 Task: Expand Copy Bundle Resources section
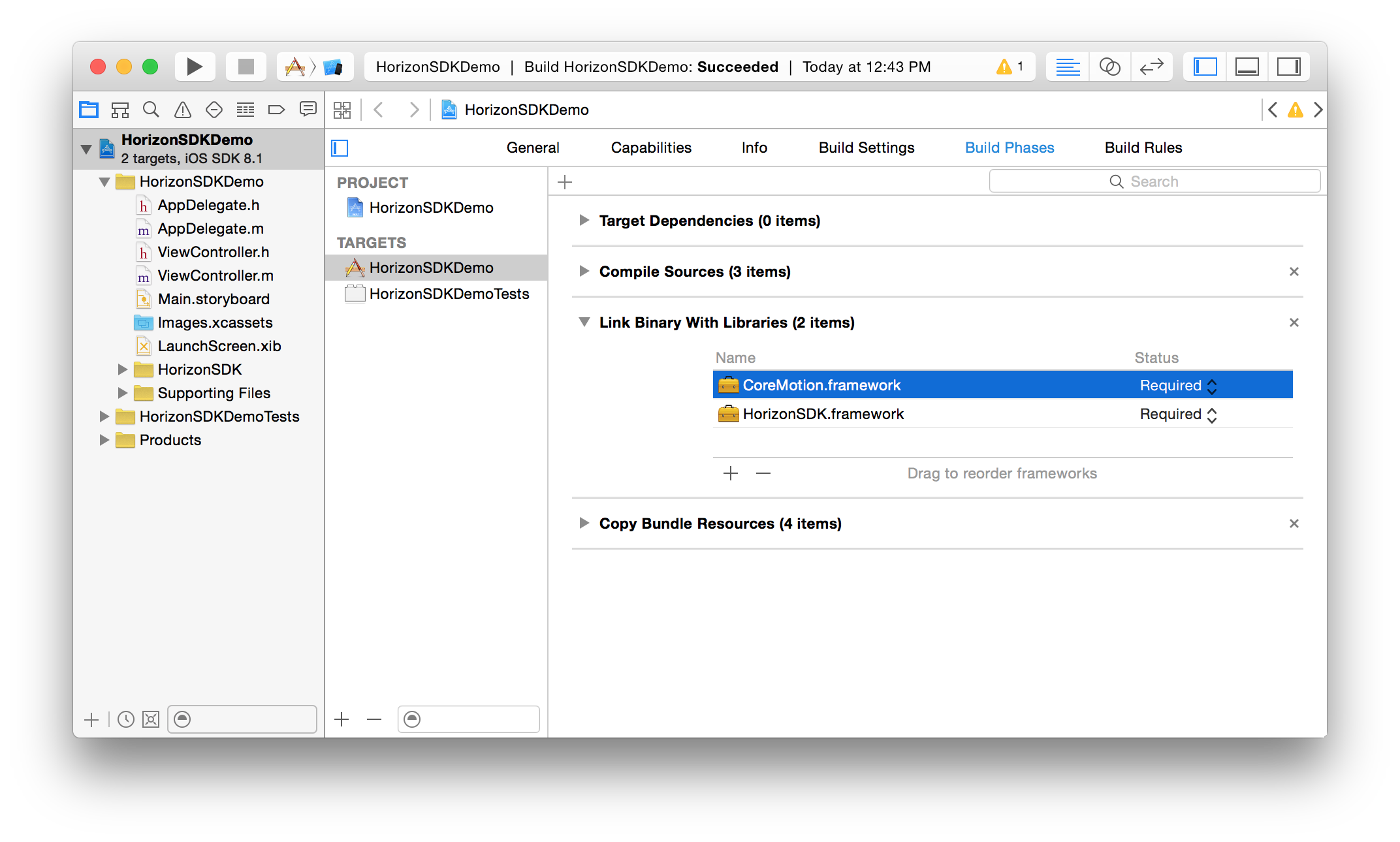(584, 523)
